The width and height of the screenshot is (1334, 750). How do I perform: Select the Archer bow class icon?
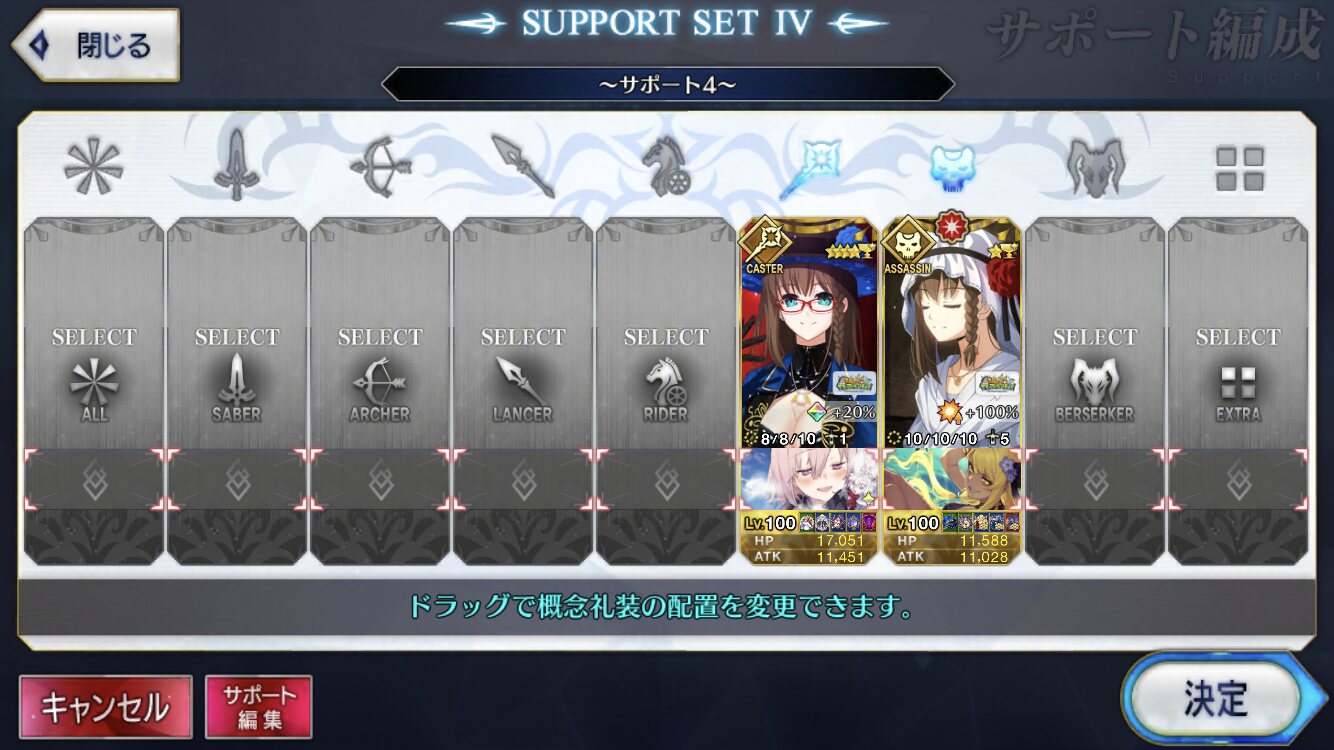[379, 166]
